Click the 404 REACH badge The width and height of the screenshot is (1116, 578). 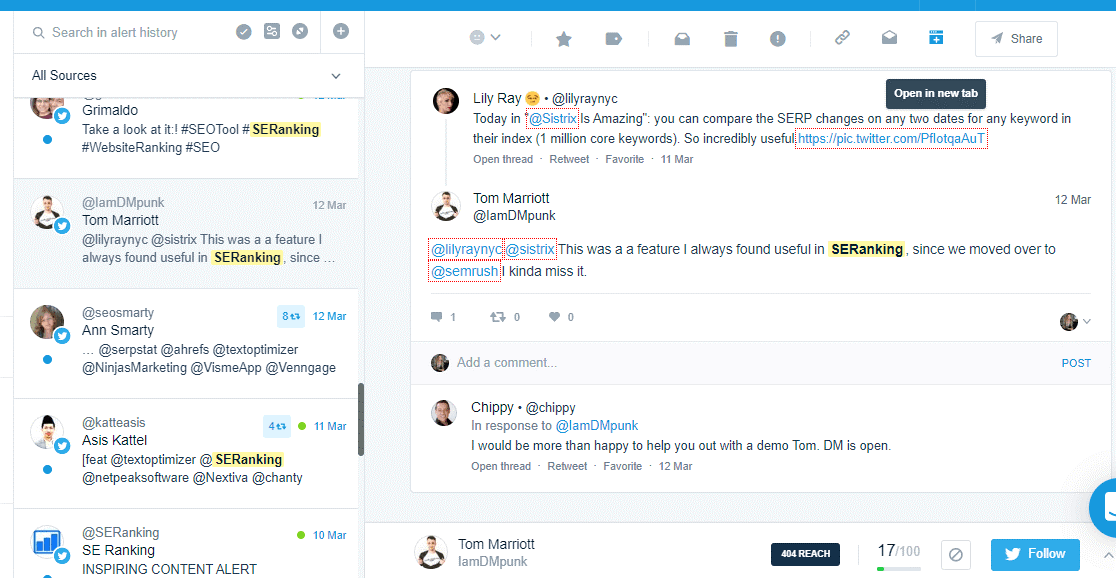pos(805,555)
